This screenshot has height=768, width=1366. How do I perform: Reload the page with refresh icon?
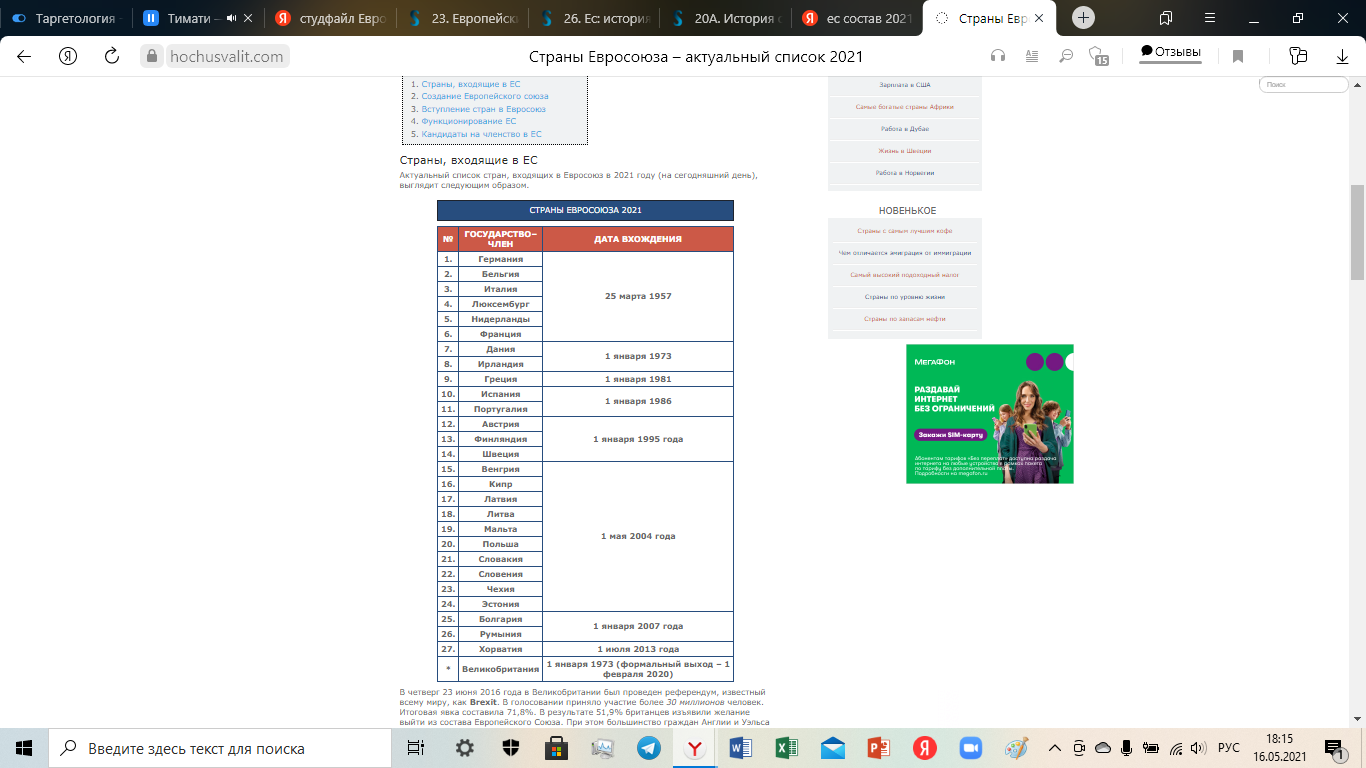pyautogui.click(x=112, y=56)
